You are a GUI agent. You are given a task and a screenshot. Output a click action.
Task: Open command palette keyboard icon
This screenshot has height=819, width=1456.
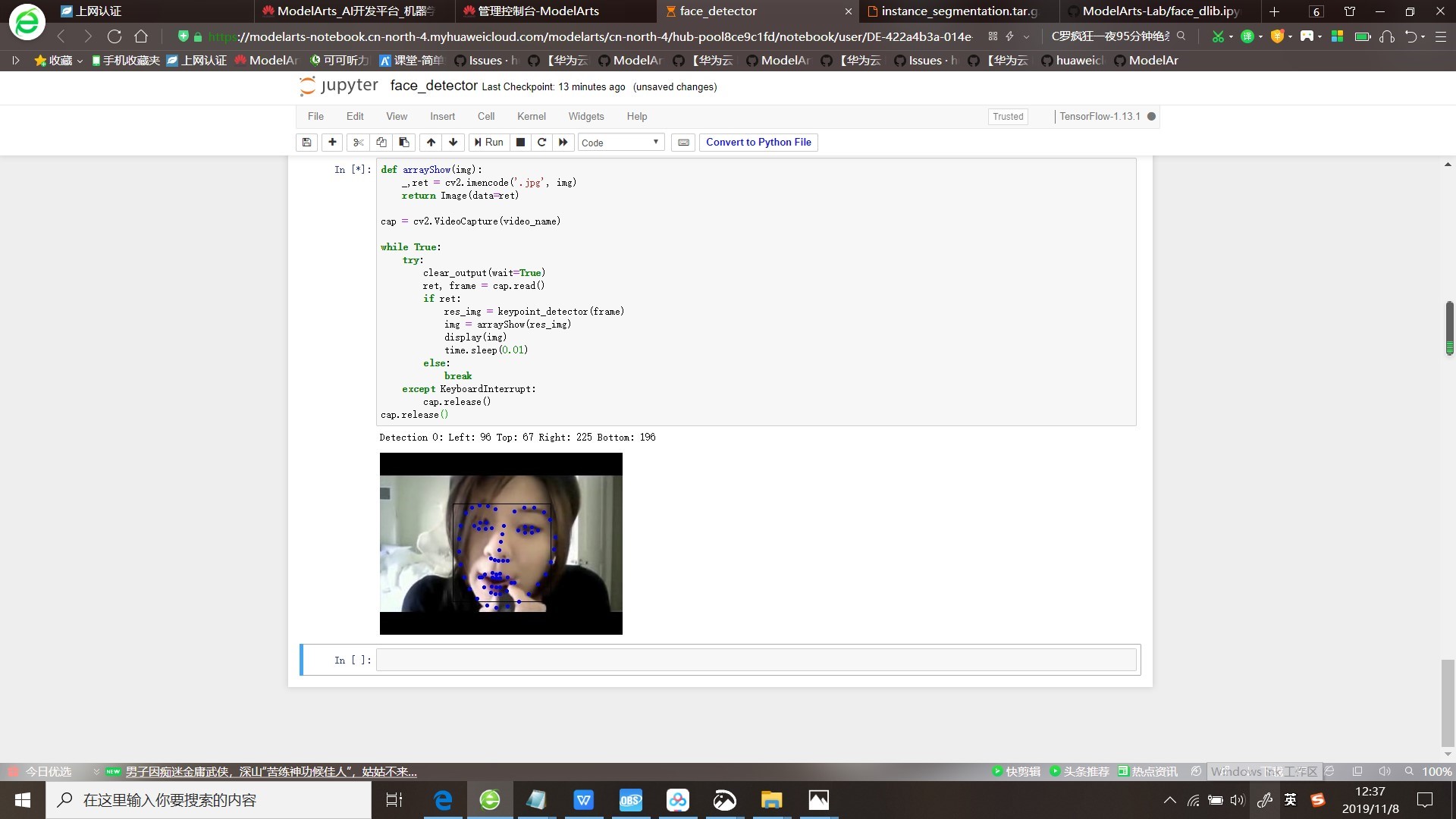point(683,142)
